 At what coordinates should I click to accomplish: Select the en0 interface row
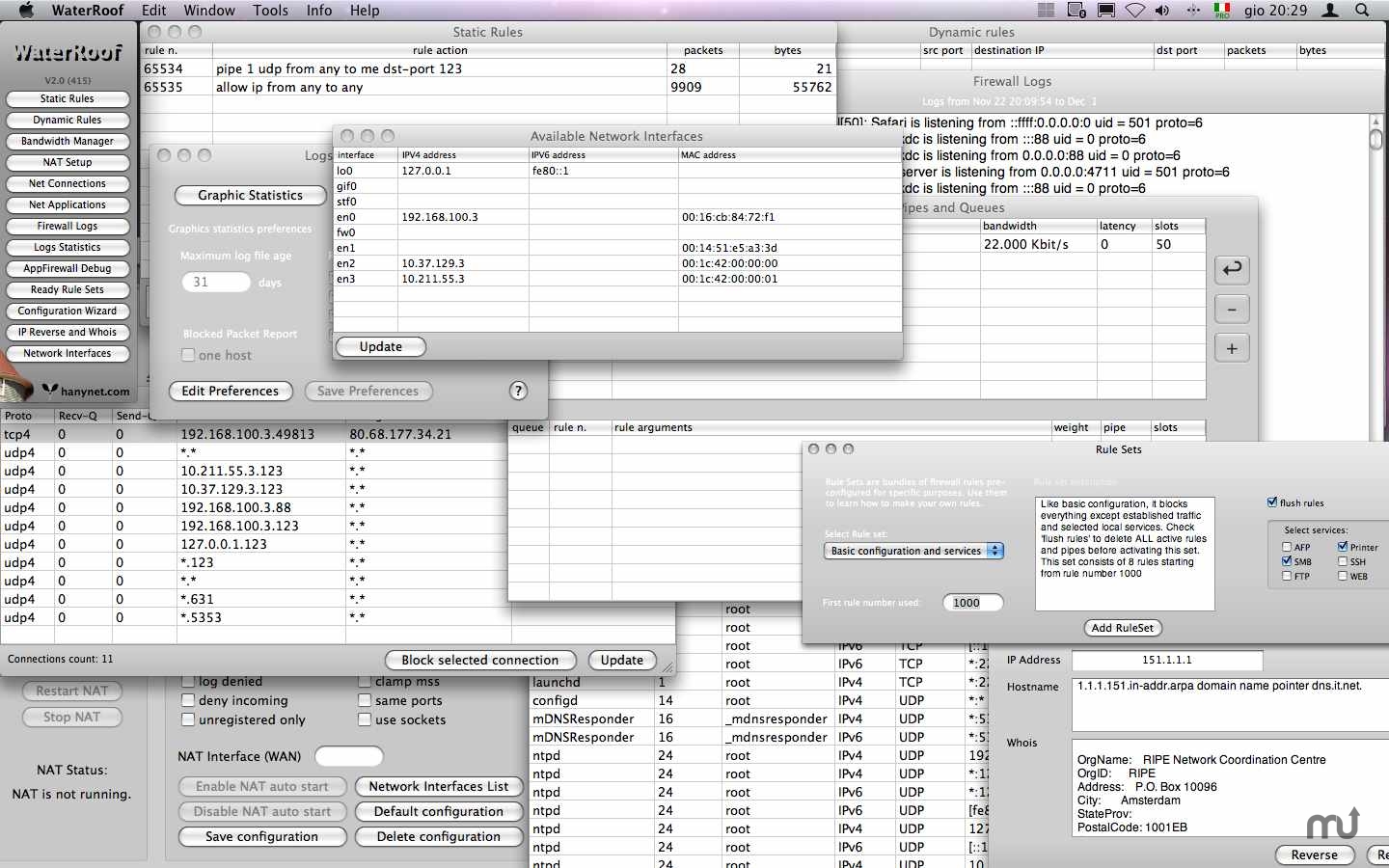(617, 217)
